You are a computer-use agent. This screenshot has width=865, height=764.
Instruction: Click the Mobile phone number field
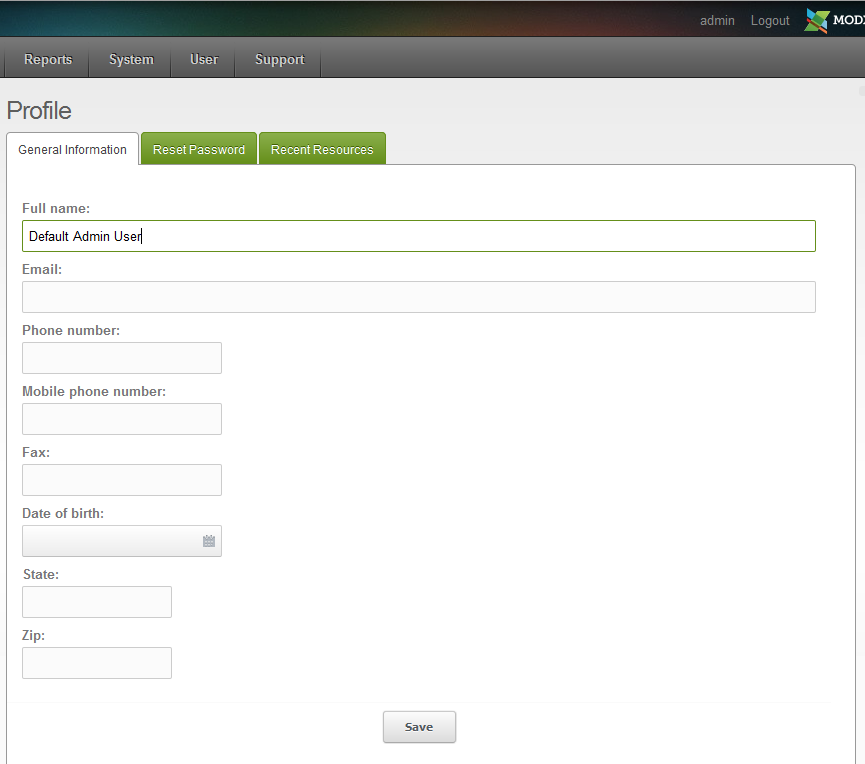coord(122,419)
